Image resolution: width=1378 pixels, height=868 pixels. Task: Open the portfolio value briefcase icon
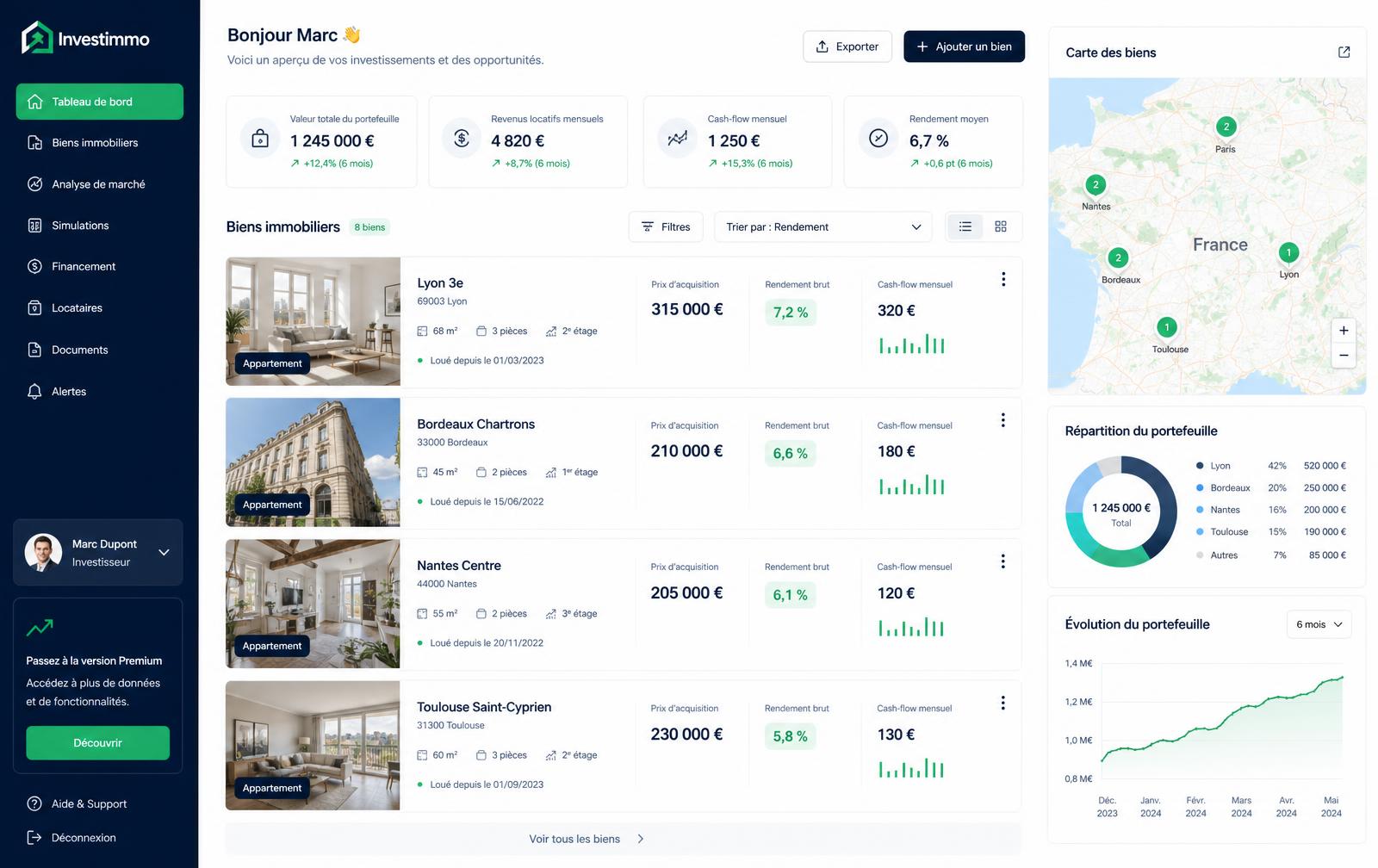point(260,139)
